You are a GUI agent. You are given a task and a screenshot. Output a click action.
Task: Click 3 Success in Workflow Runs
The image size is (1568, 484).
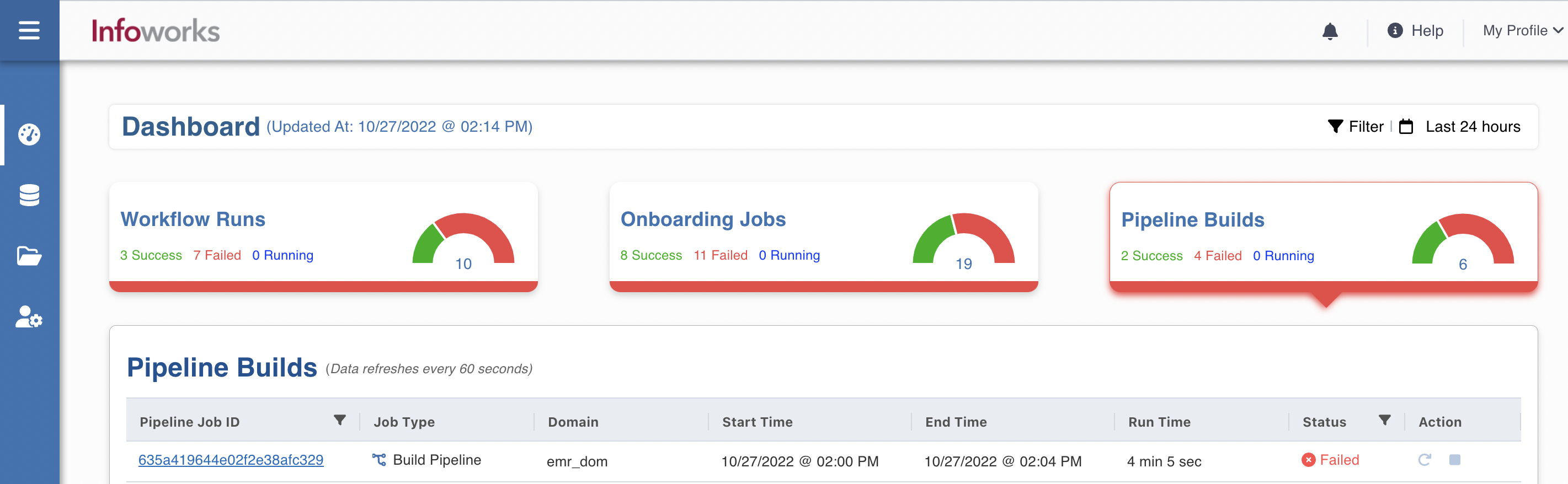pos(151,255)
